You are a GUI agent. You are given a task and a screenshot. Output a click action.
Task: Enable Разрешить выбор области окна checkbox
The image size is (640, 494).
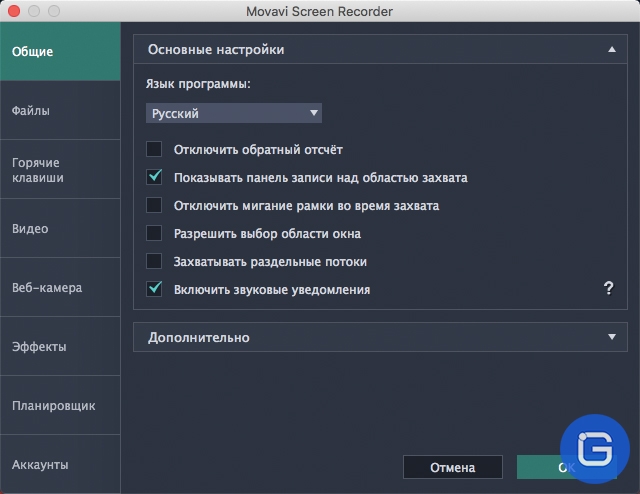pyautogui.click(x=154, y=234)
